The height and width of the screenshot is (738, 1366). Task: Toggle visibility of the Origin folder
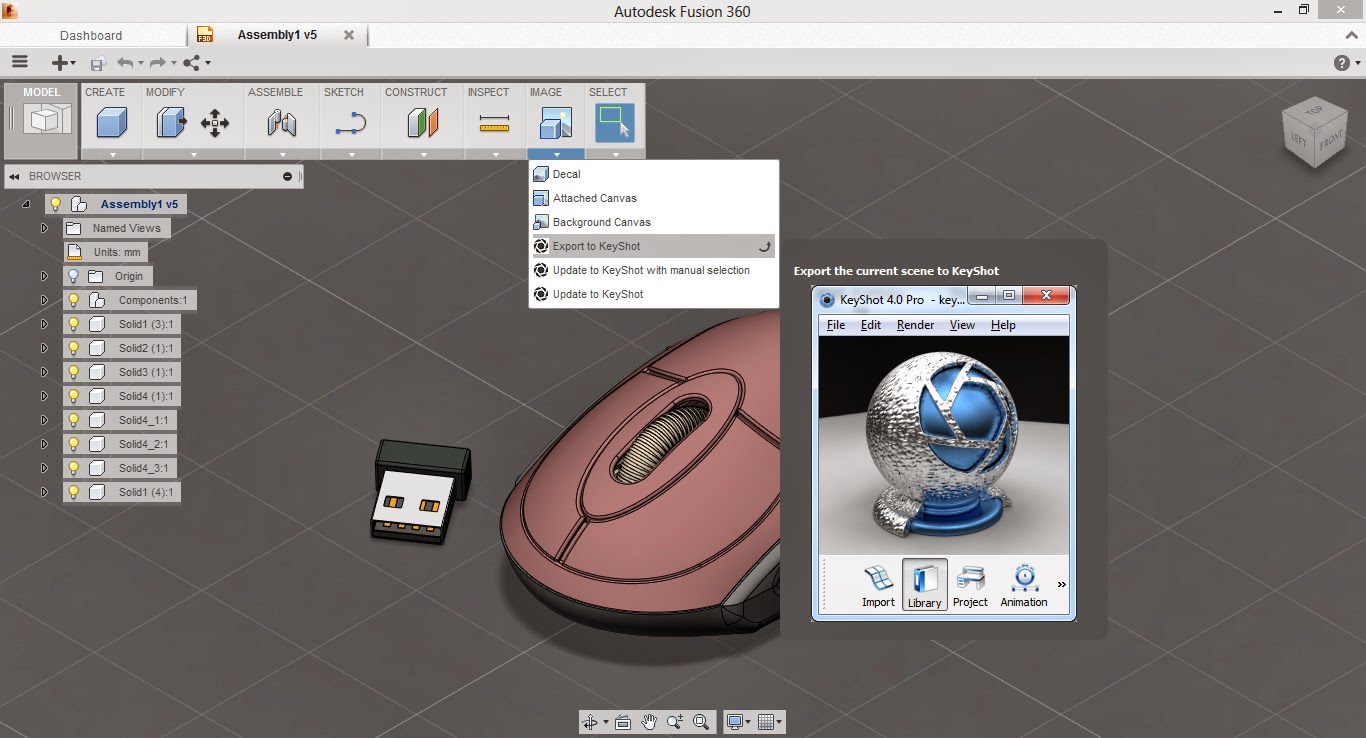tap(73, 275)
